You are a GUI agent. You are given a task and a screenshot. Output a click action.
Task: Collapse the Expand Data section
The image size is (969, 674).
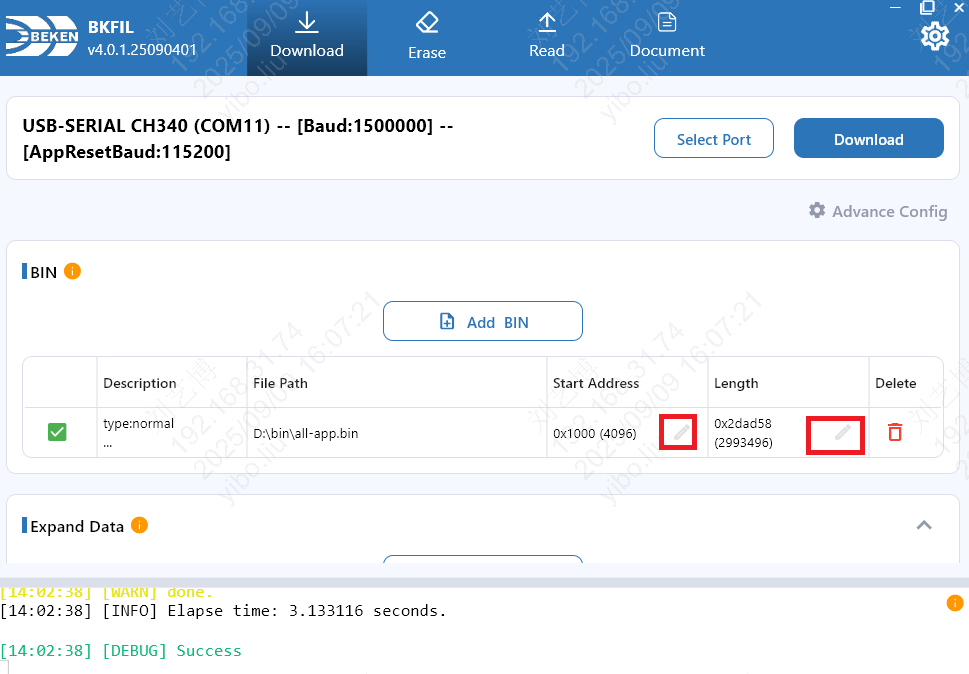point(924,525)
